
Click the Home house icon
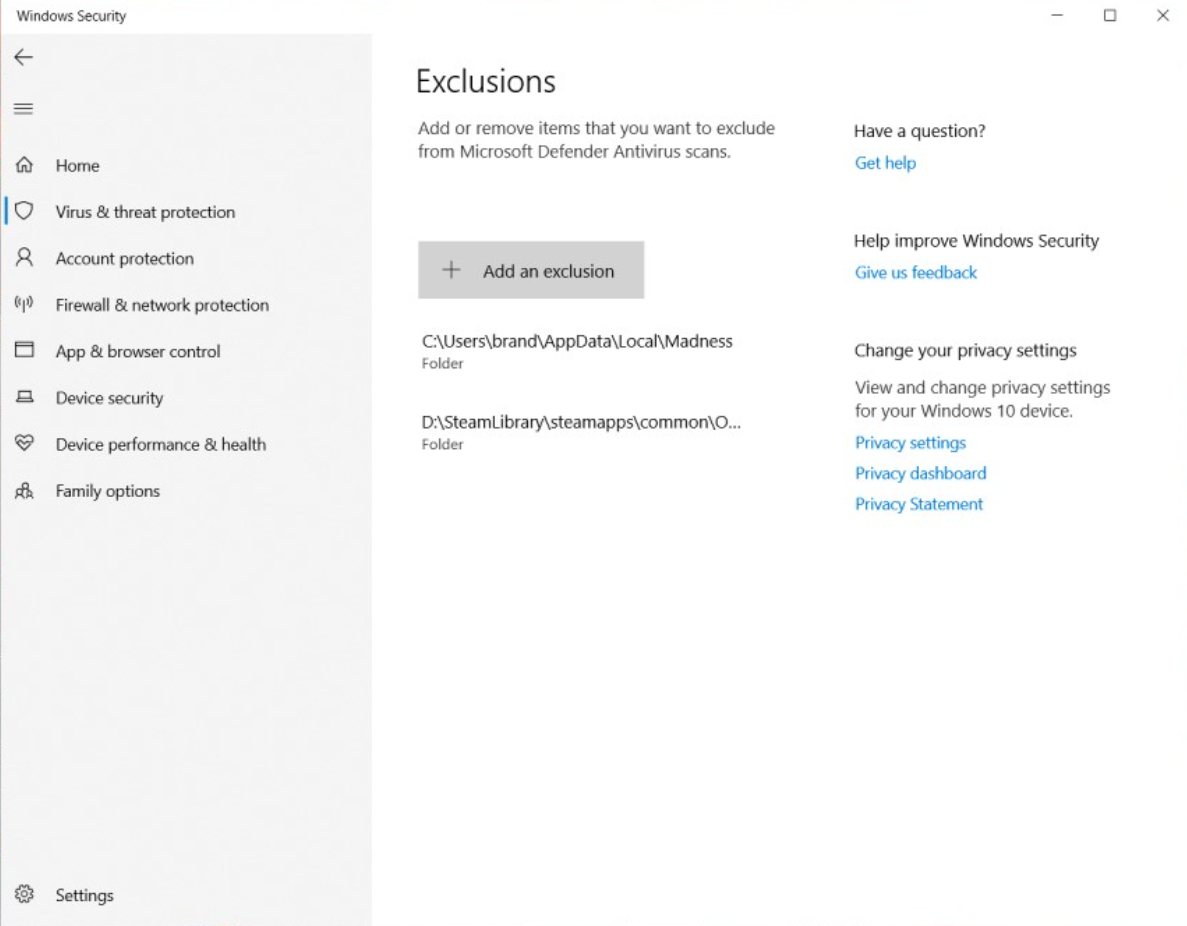(25, 165)
